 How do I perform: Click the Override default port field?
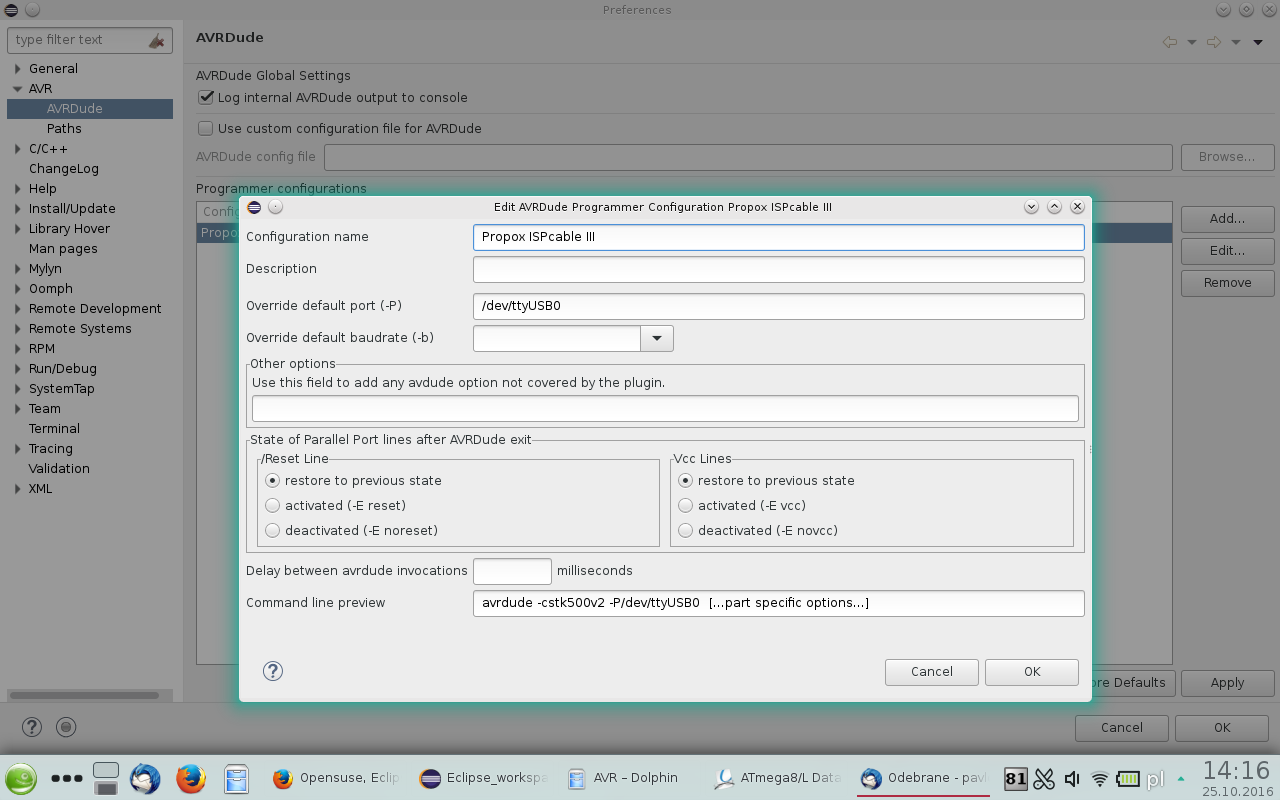779,306
